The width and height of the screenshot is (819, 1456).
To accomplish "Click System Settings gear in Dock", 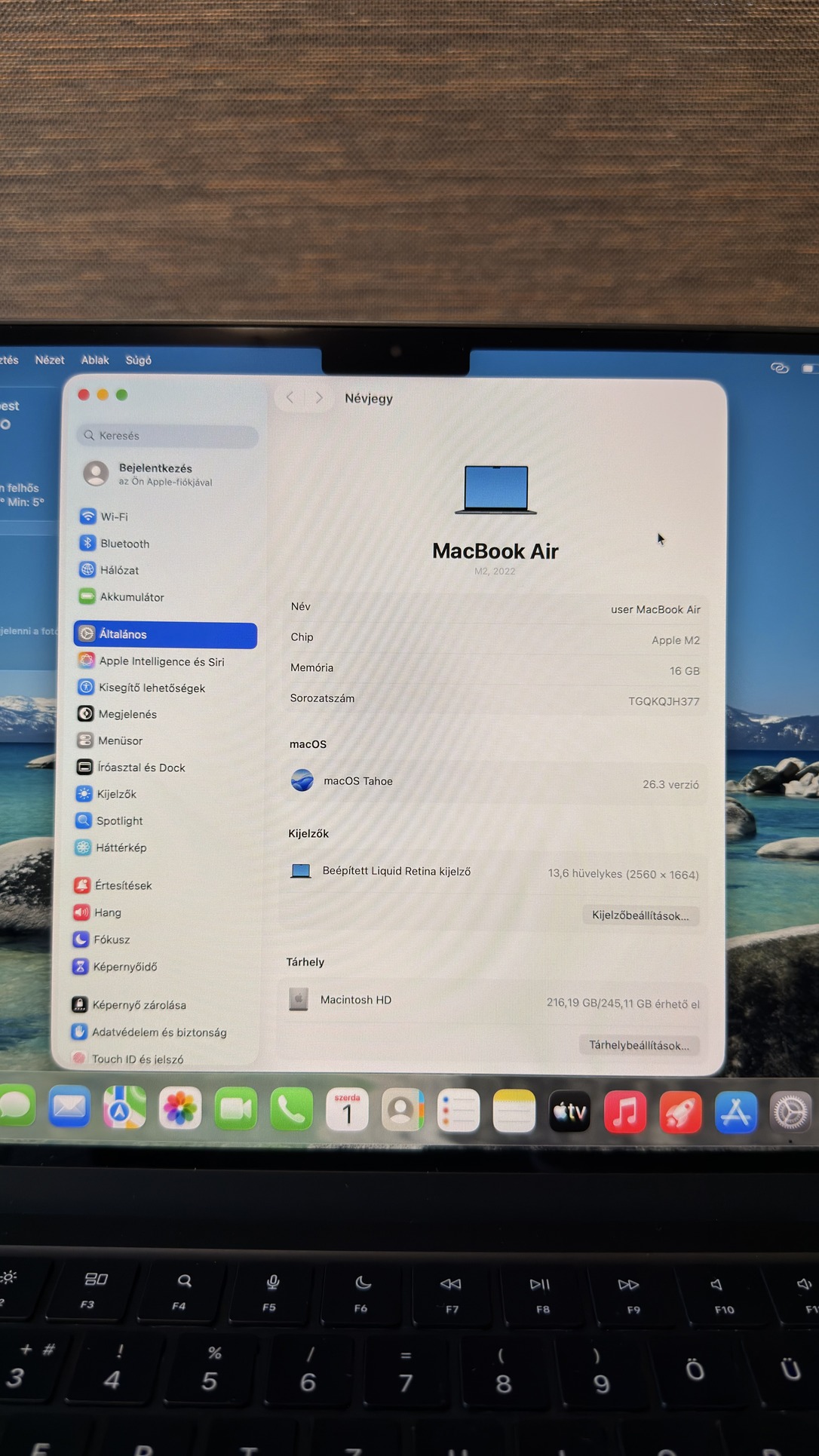I will coord(791,1113).
